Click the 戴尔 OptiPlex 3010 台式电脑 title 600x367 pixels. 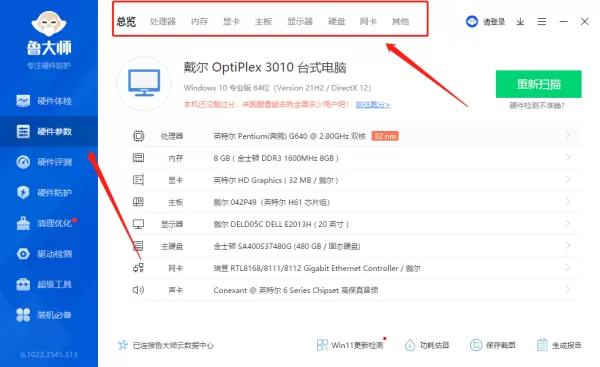coord(265,67)
